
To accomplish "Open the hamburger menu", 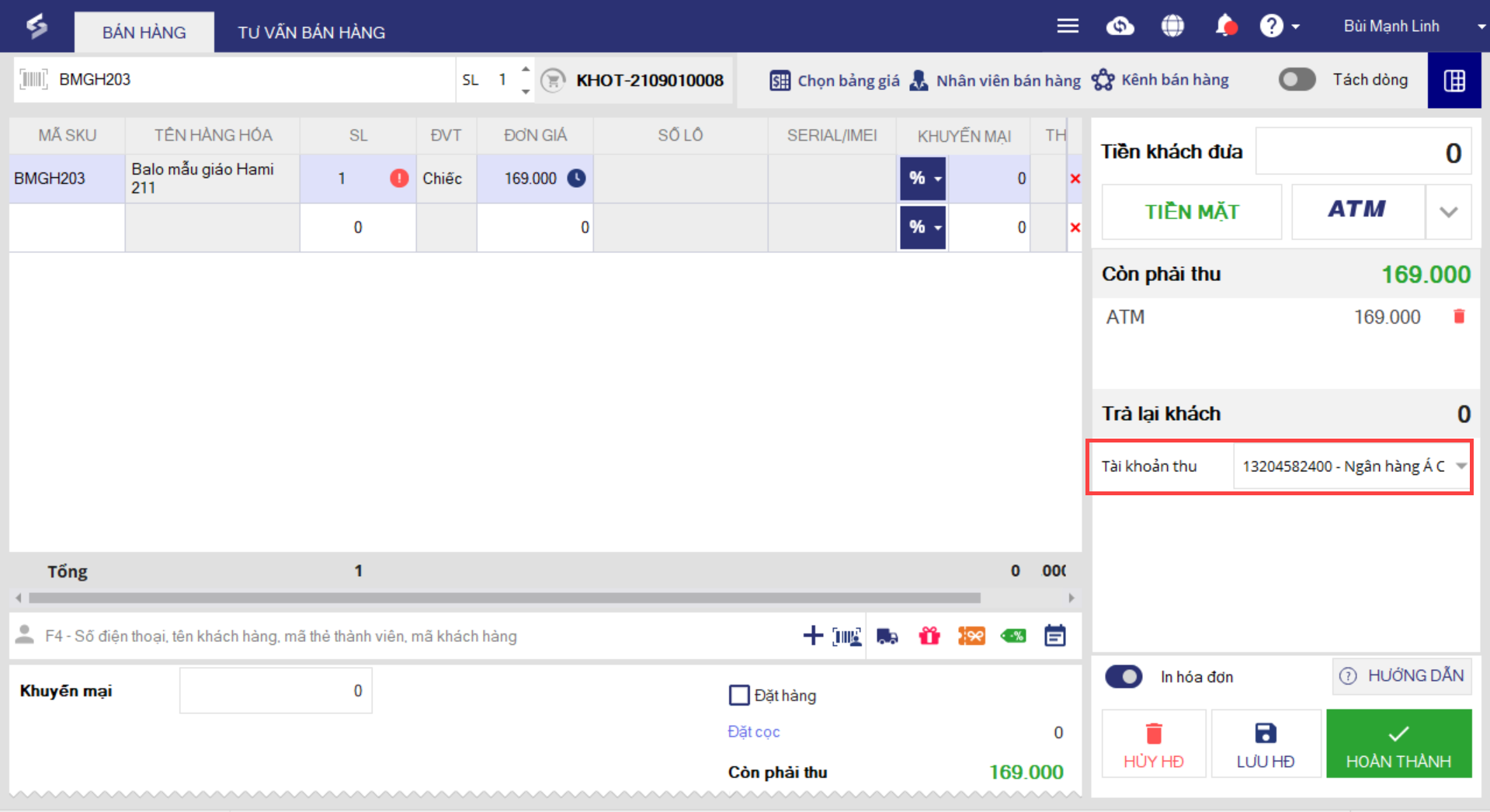I will click(x=1068, y=26).
